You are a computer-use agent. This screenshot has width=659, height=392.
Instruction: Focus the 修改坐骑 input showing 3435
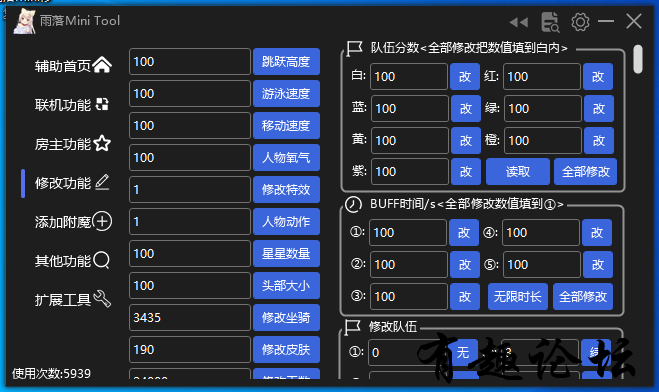pyautogui.click(x=190, y=317)
